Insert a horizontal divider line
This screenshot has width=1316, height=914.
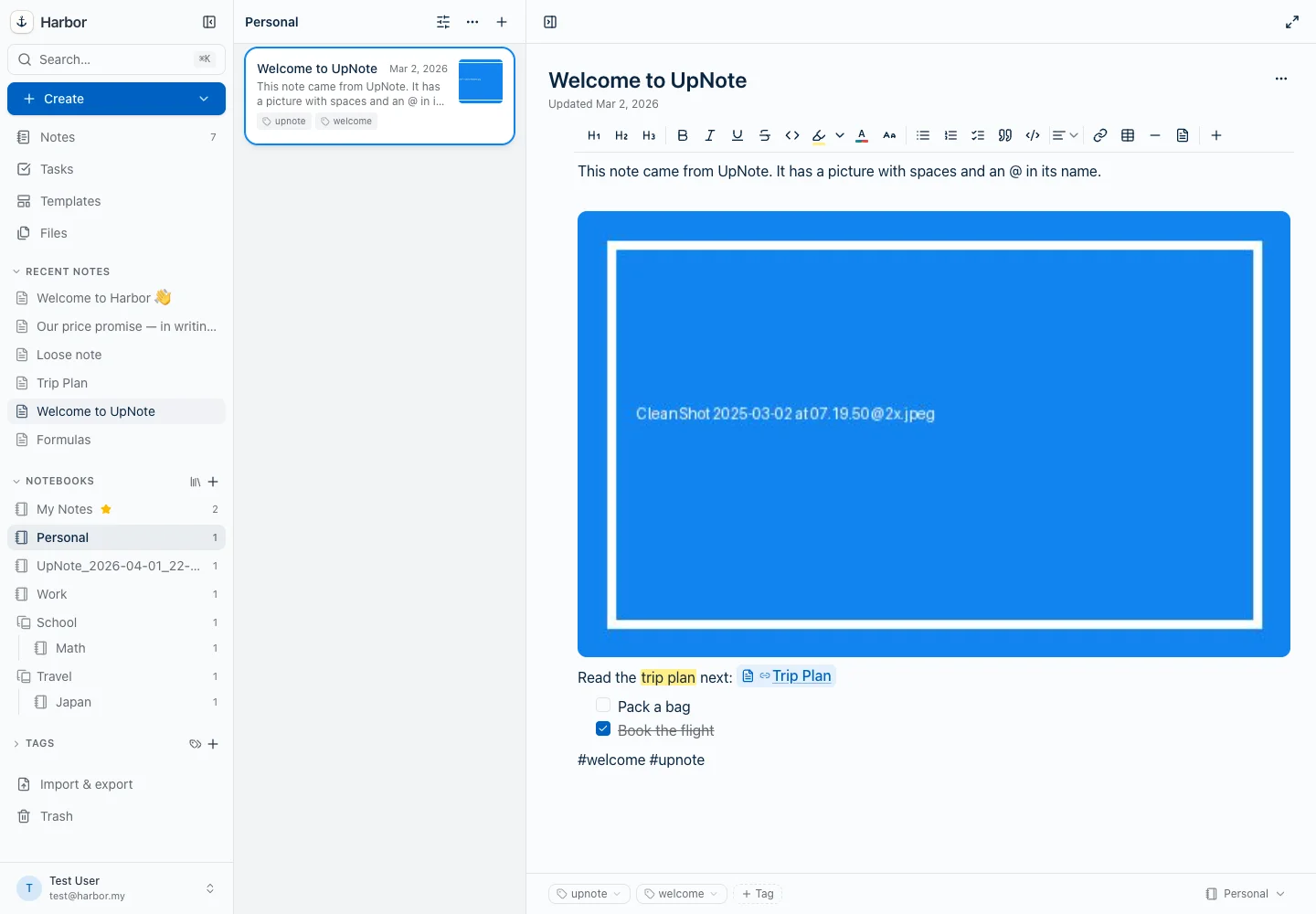[x=1155, y=135]
